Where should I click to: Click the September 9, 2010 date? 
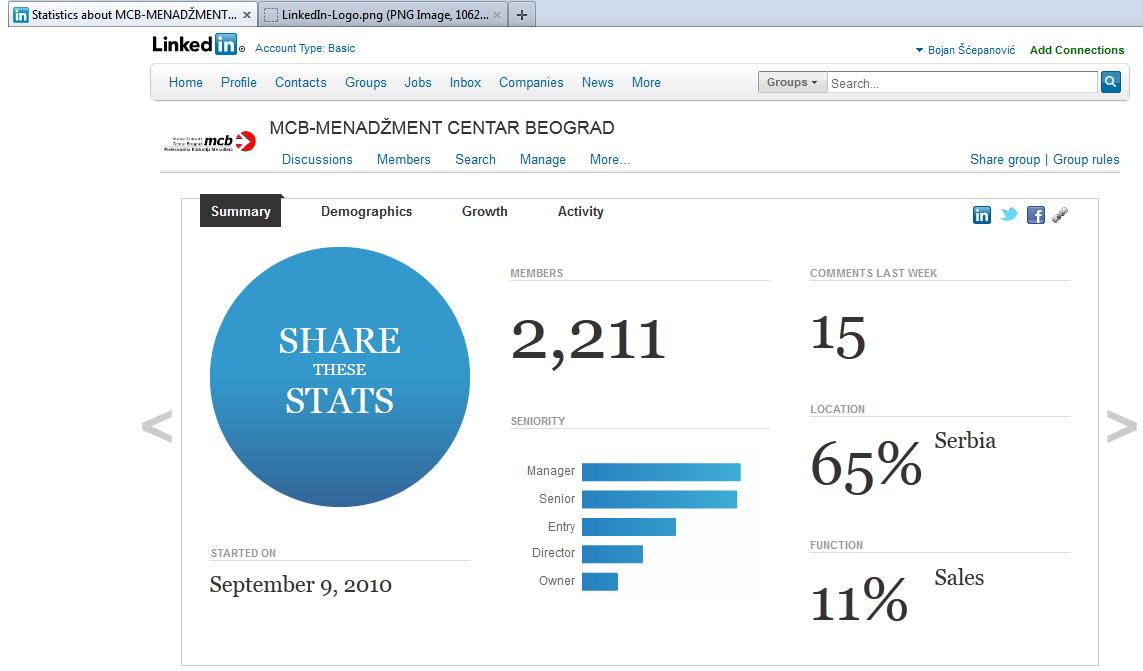[x=300, y=584]
